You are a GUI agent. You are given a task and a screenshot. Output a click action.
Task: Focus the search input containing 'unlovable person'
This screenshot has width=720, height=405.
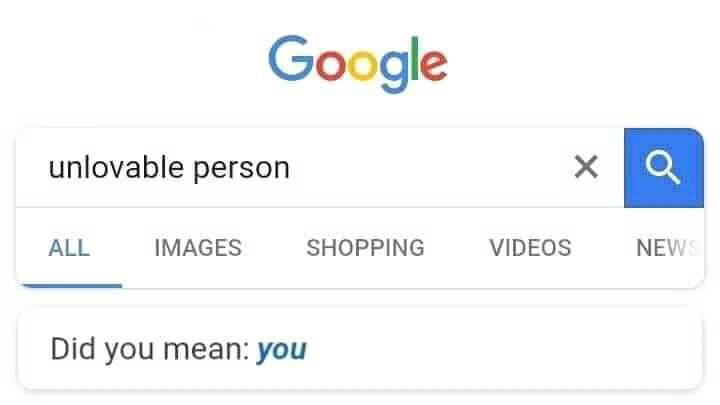pyautogui.click(x=320, y=168)
